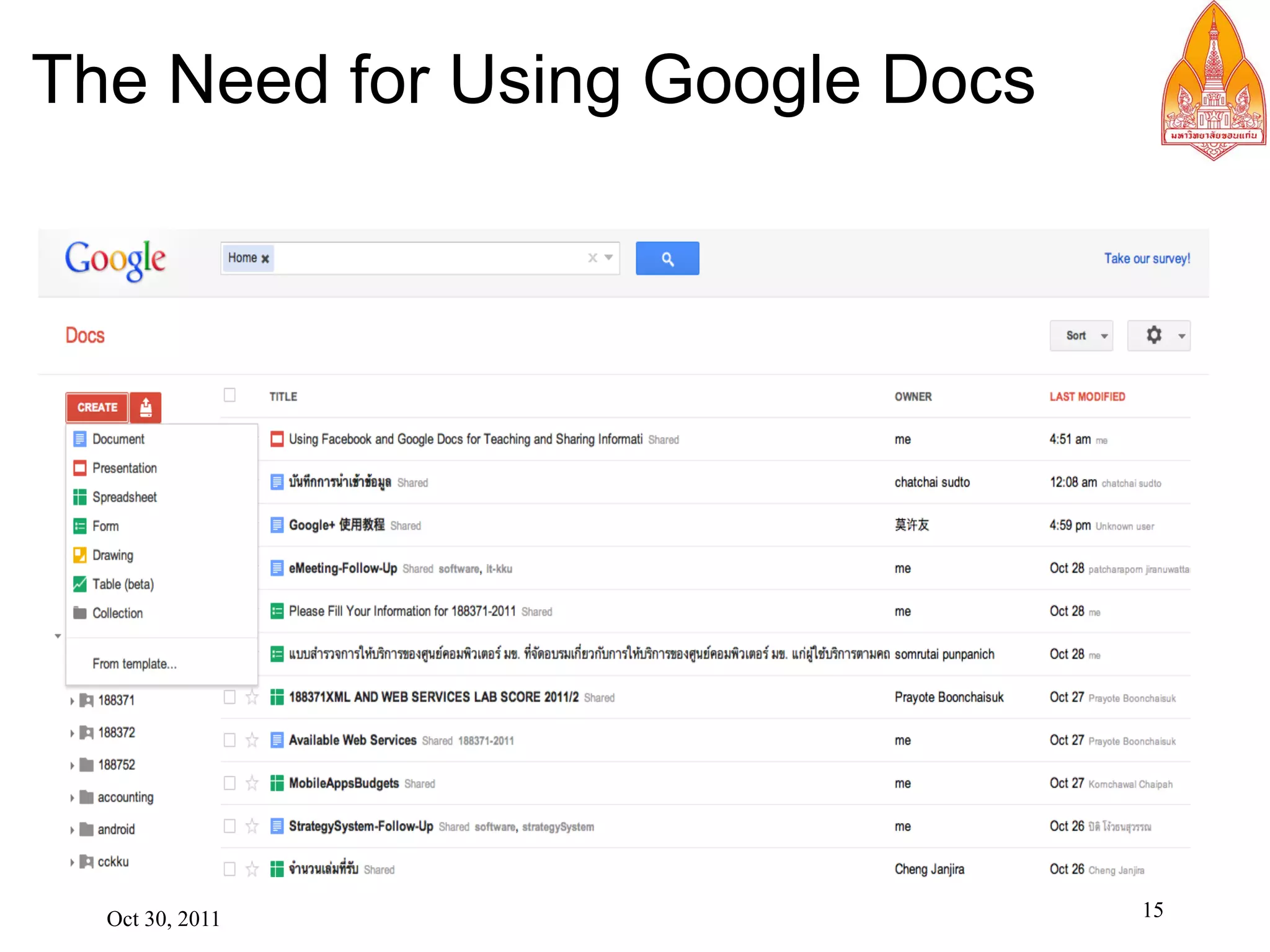Sort by LAST MODIFIED column header
Screen dimensions: 1270x952
1087,397
